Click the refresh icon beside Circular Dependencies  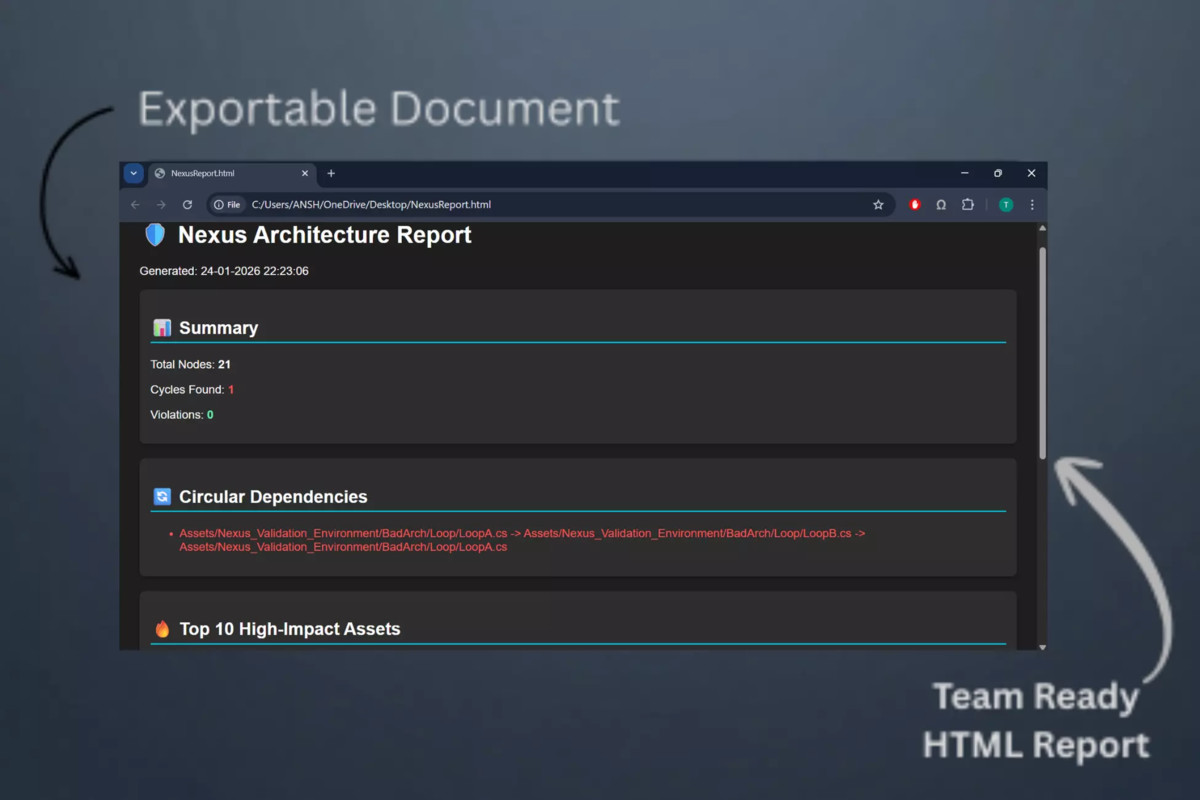162,497
